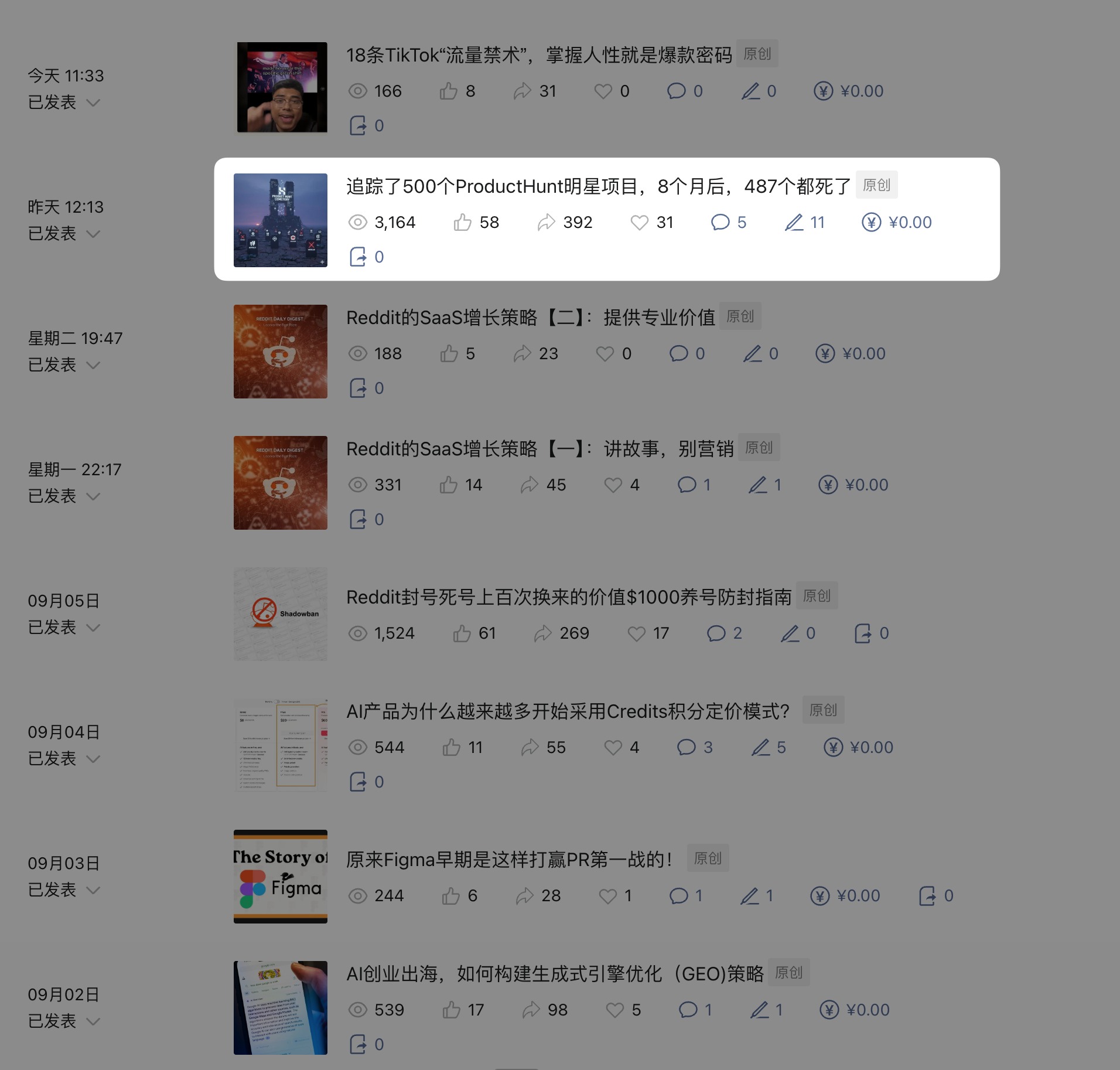Screen dimensions: 1120x1070
Task: Expand 已发表 chevron for 星期二 19:47 post
Action: pos(93,365)
